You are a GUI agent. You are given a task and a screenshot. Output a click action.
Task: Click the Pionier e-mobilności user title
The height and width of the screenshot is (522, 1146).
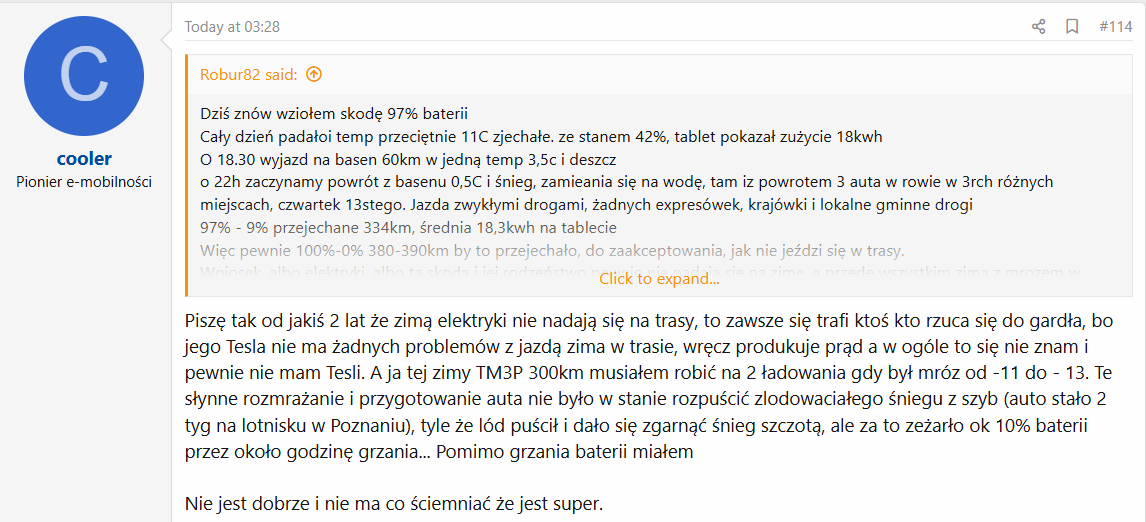coord(84,181)
